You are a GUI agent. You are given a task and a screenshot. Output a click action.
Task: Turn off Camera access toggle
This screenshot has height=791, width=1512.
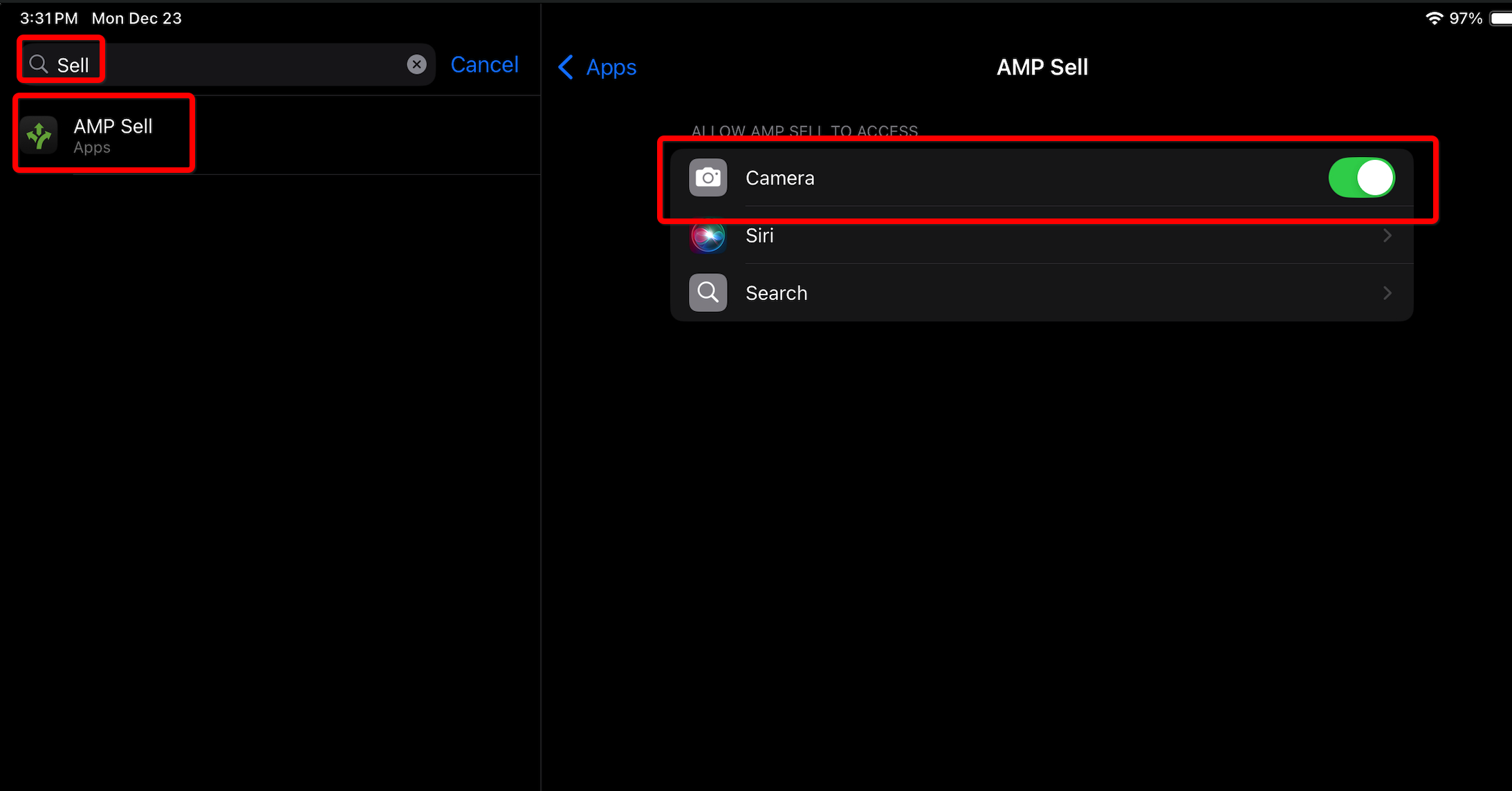1361,178
